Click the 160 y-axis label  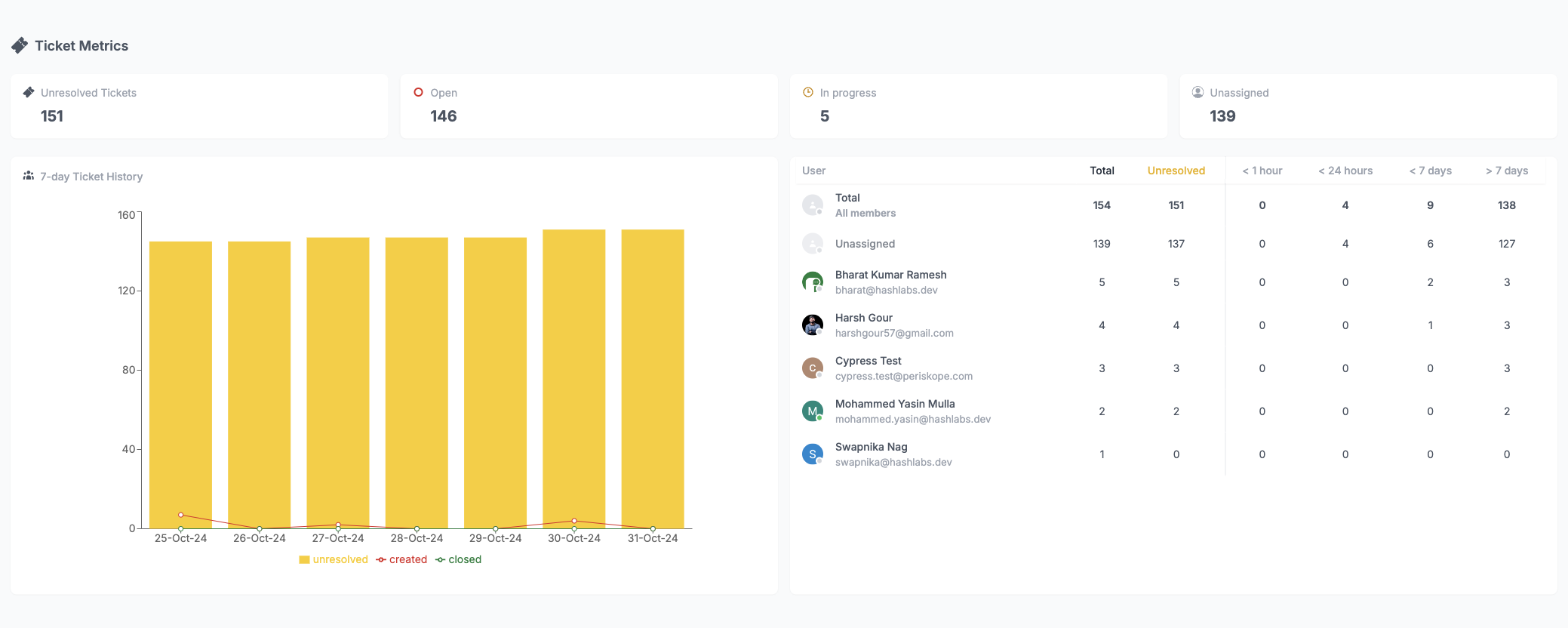coord(127,215)
